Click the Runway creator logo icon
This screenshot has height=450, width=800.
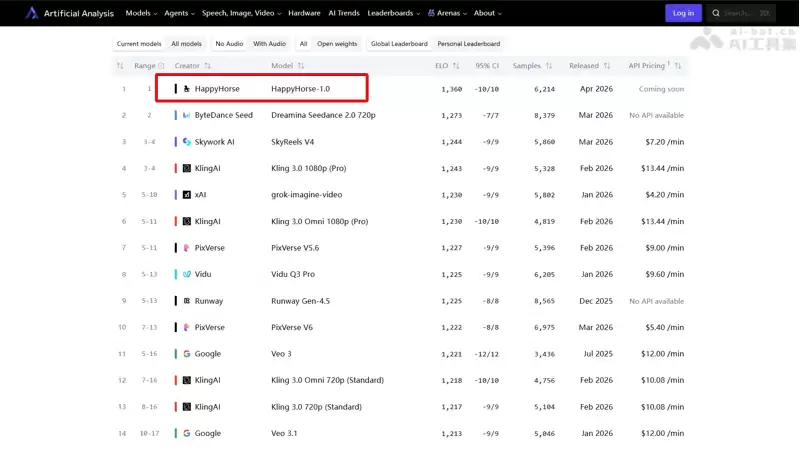click(x=187, y=301)
